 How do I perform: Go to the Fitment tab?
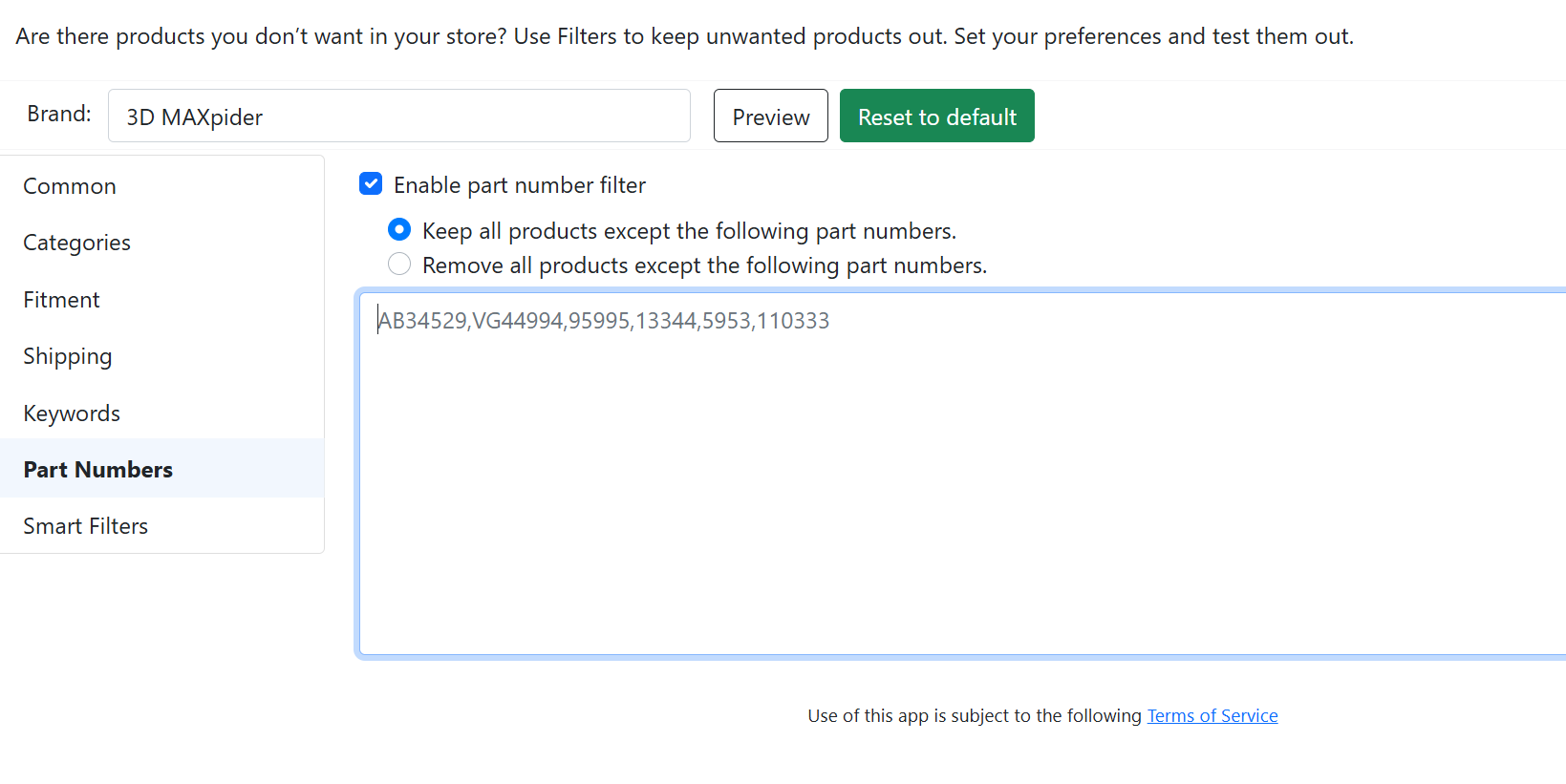61,300
